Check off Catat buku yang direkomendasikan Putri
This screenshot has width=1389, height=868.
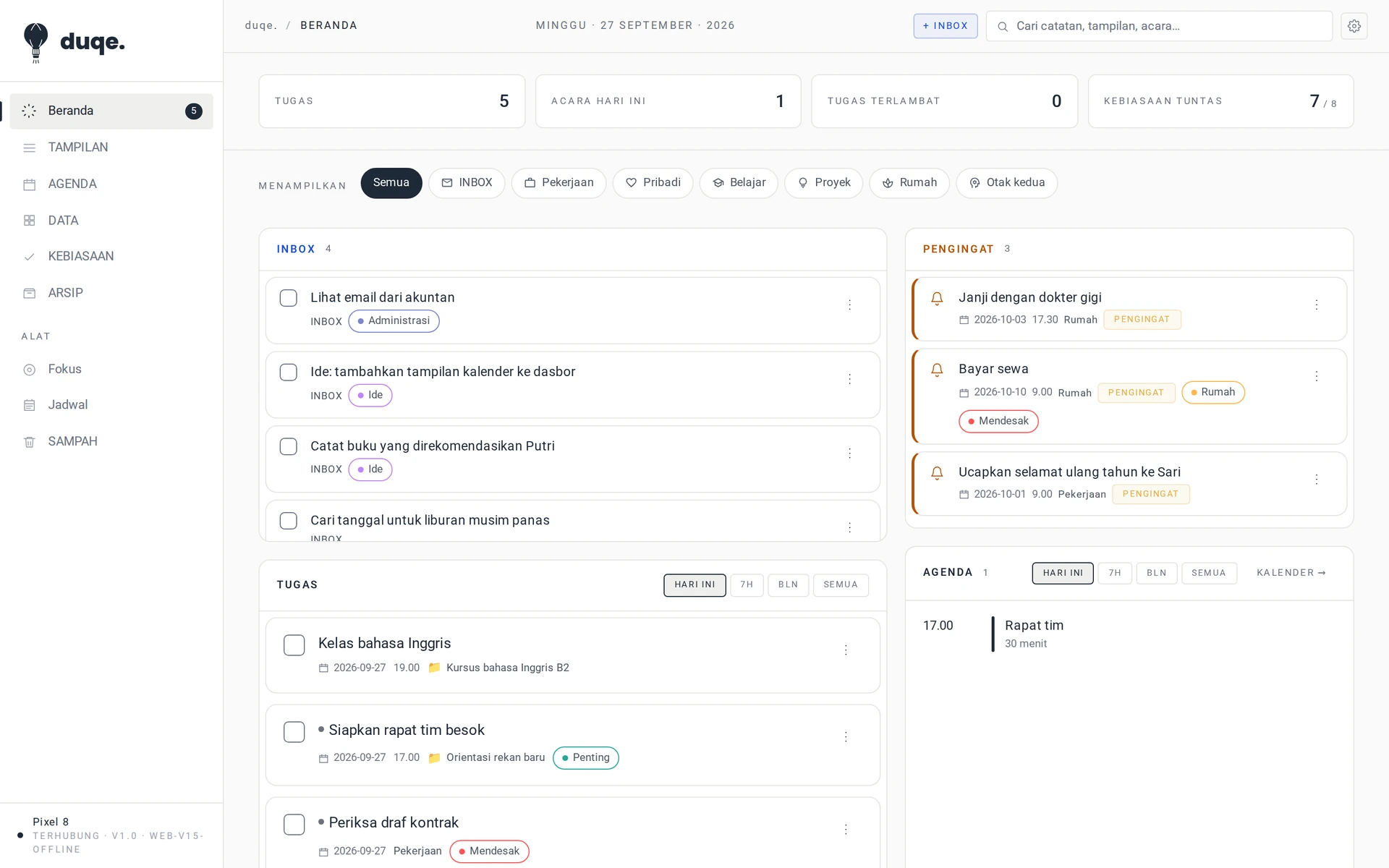coord(289,447)
